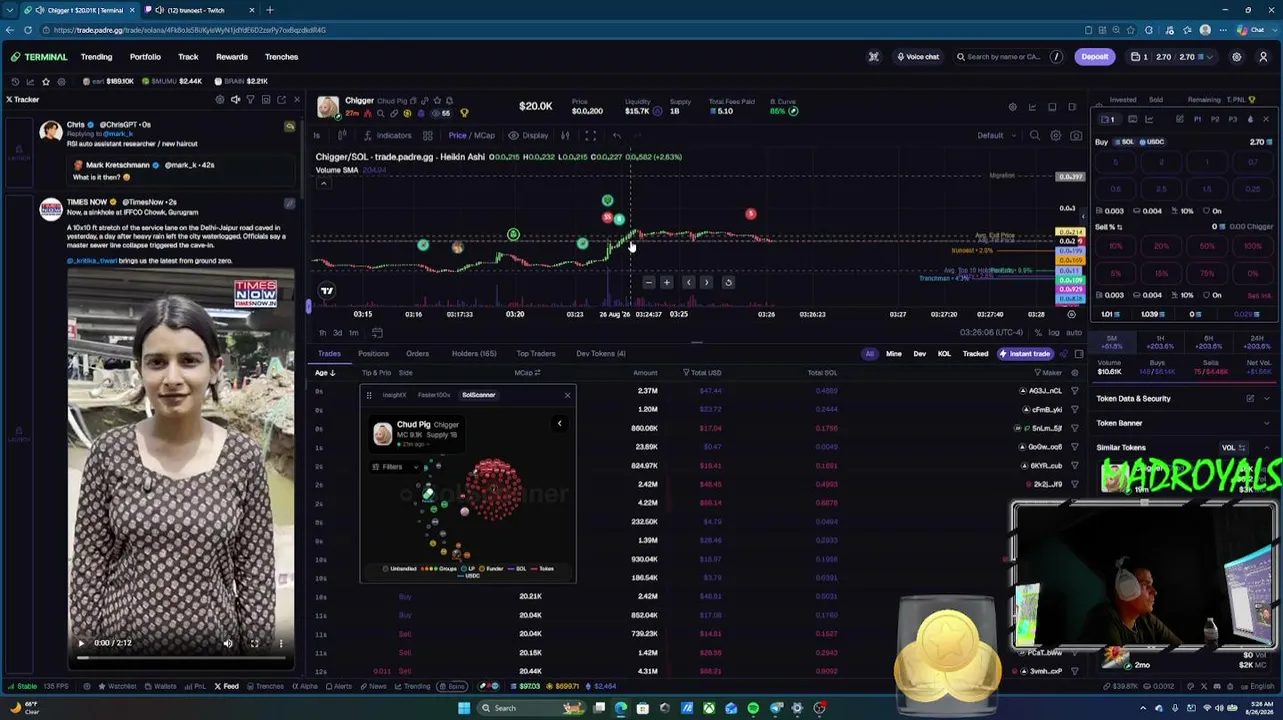Select the 100% sell preset
1283x720 pixels.
(1252, 245)
